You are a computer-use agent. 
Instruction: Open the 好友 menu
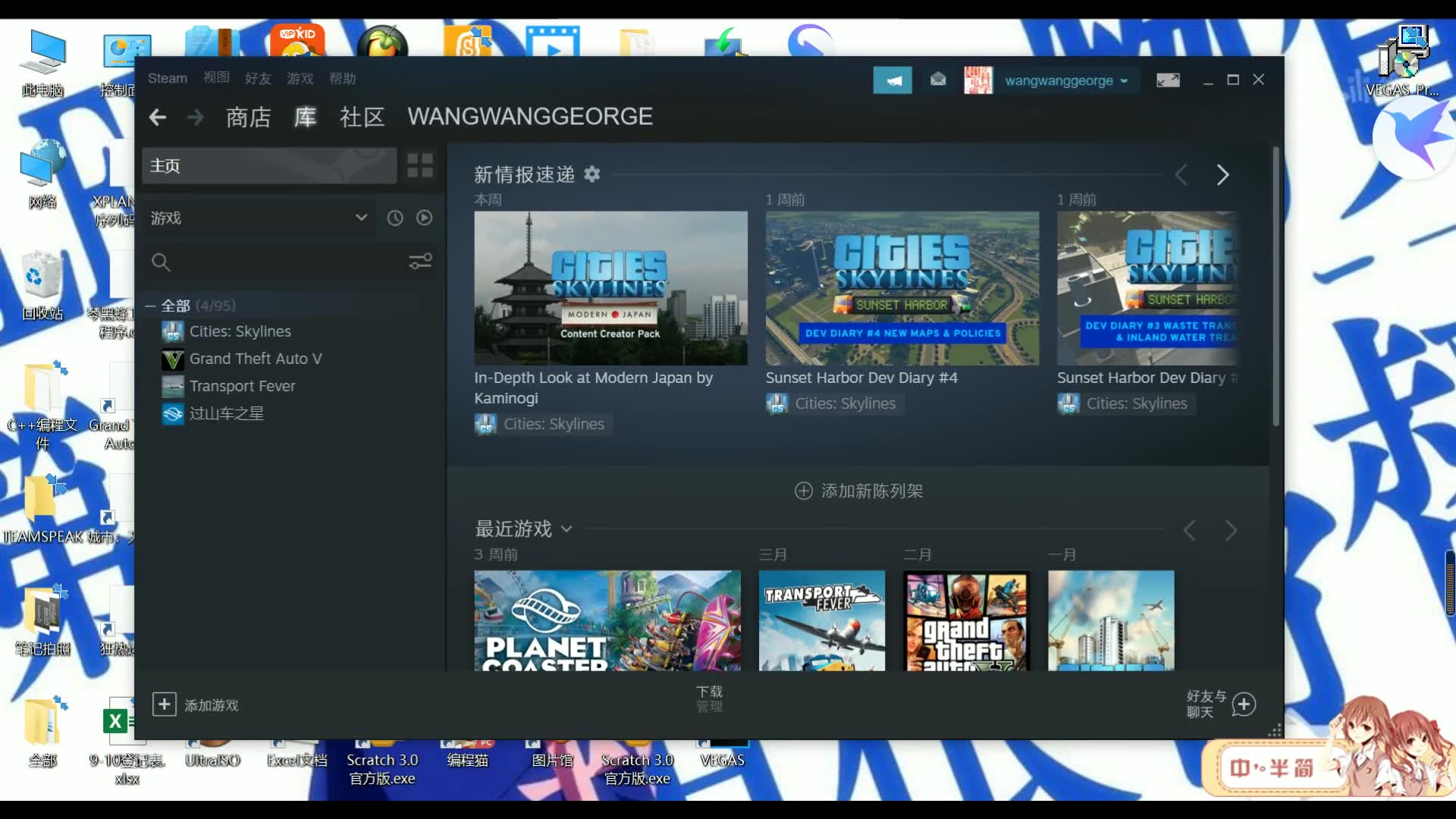click(258, 78)
